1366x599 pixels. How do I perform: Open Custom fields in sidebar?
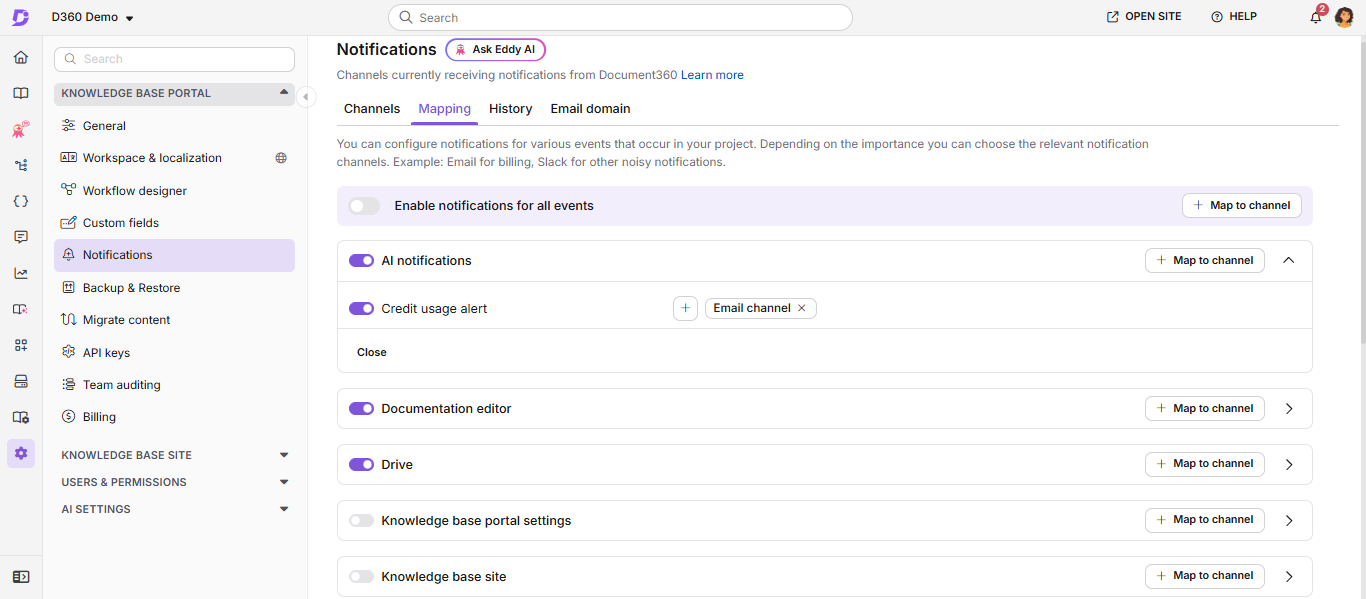click(174, 223)
